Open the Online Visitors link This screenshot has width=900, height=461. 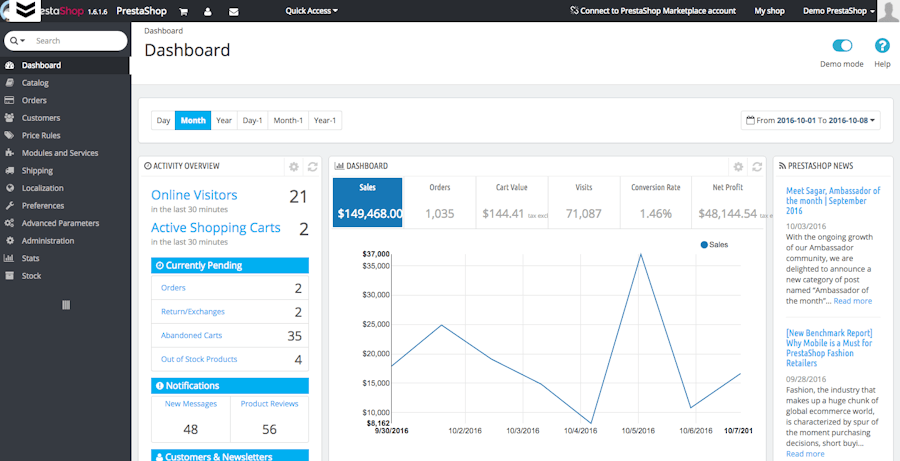tap(194, 195)
